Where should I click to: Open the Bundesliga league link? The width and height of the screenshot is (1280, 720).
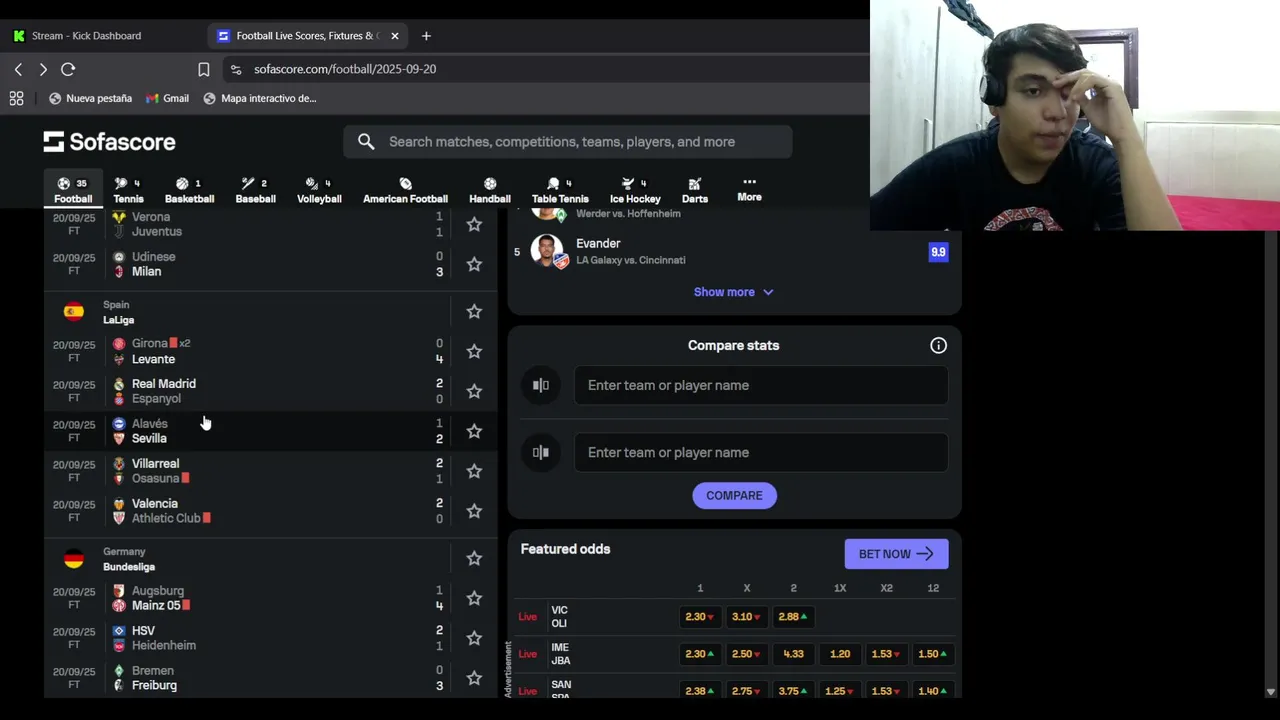tap(129, 567)
